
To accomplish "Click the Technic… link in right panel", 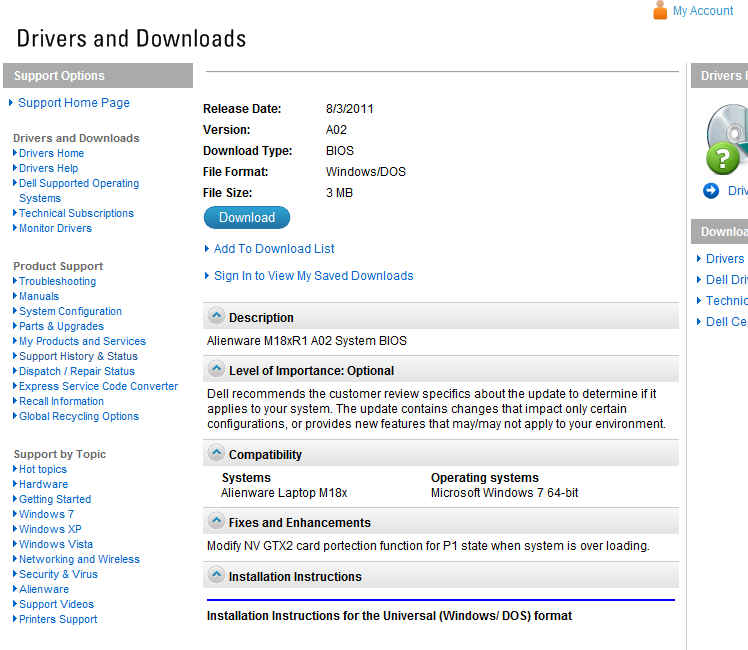I will [x=727, y=300].
